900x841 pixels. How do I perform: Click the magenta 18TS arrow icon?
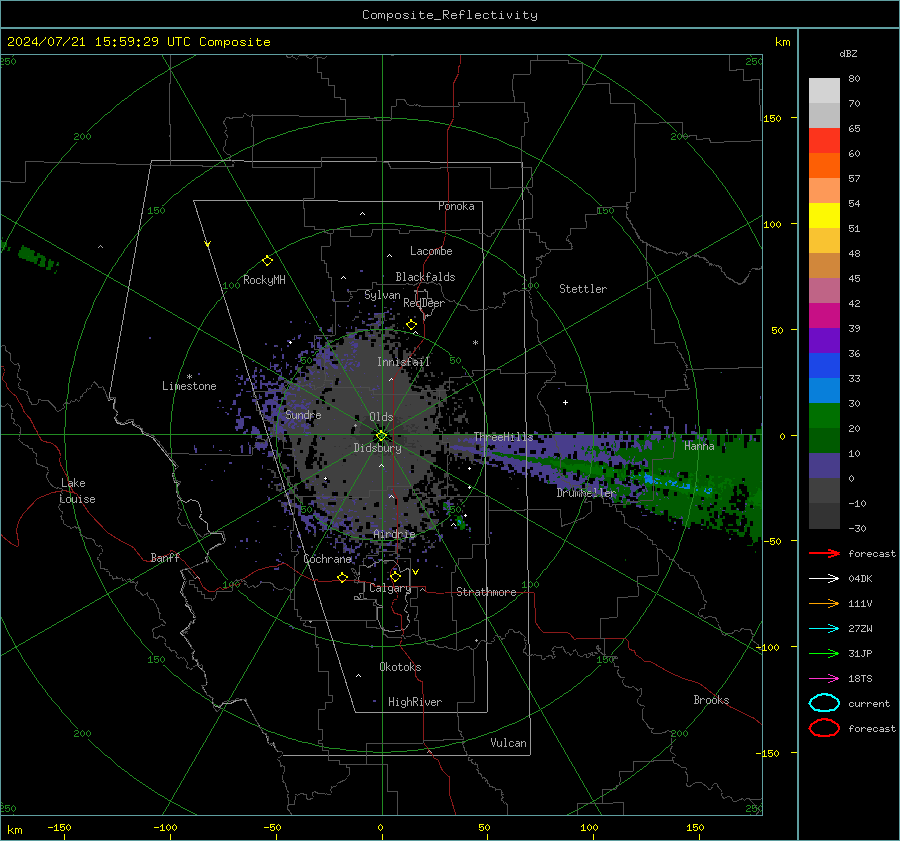[824, 679]
